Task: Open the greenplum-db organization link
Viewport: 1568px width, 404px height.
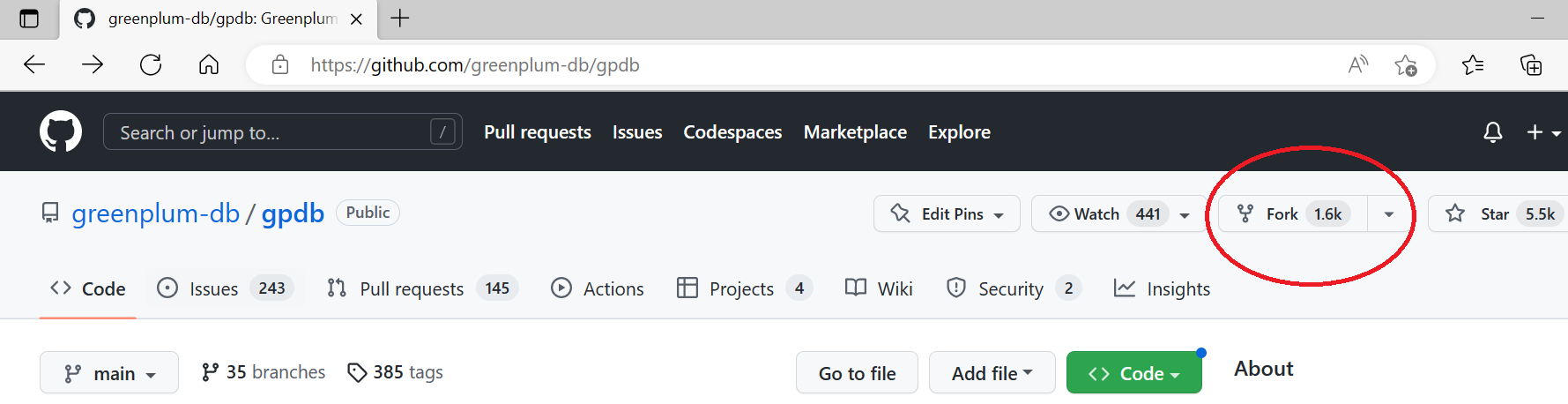Action: (x=155, y=213)
